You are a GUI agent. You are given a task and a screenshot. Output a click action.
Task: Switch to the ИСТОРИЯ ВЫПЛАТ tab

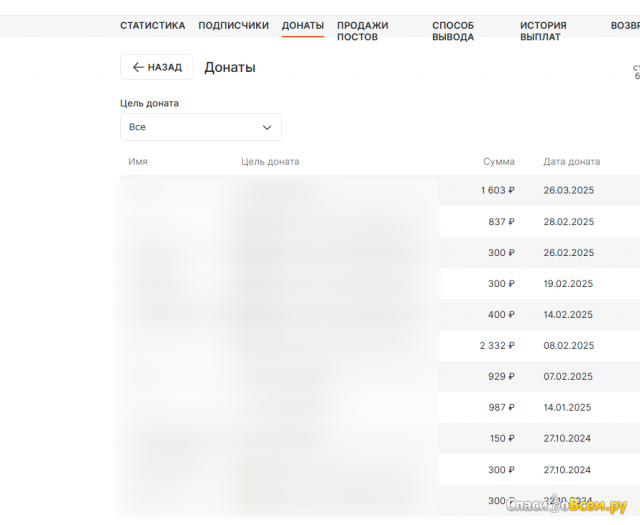click(543, 31)
